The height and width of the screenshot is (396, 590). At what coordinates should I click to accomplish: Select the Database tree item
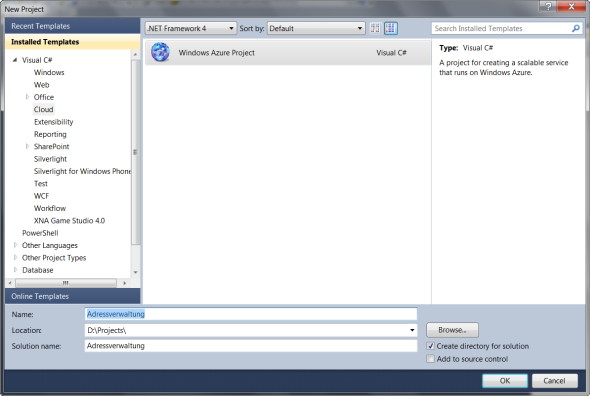tap(38, 270)
